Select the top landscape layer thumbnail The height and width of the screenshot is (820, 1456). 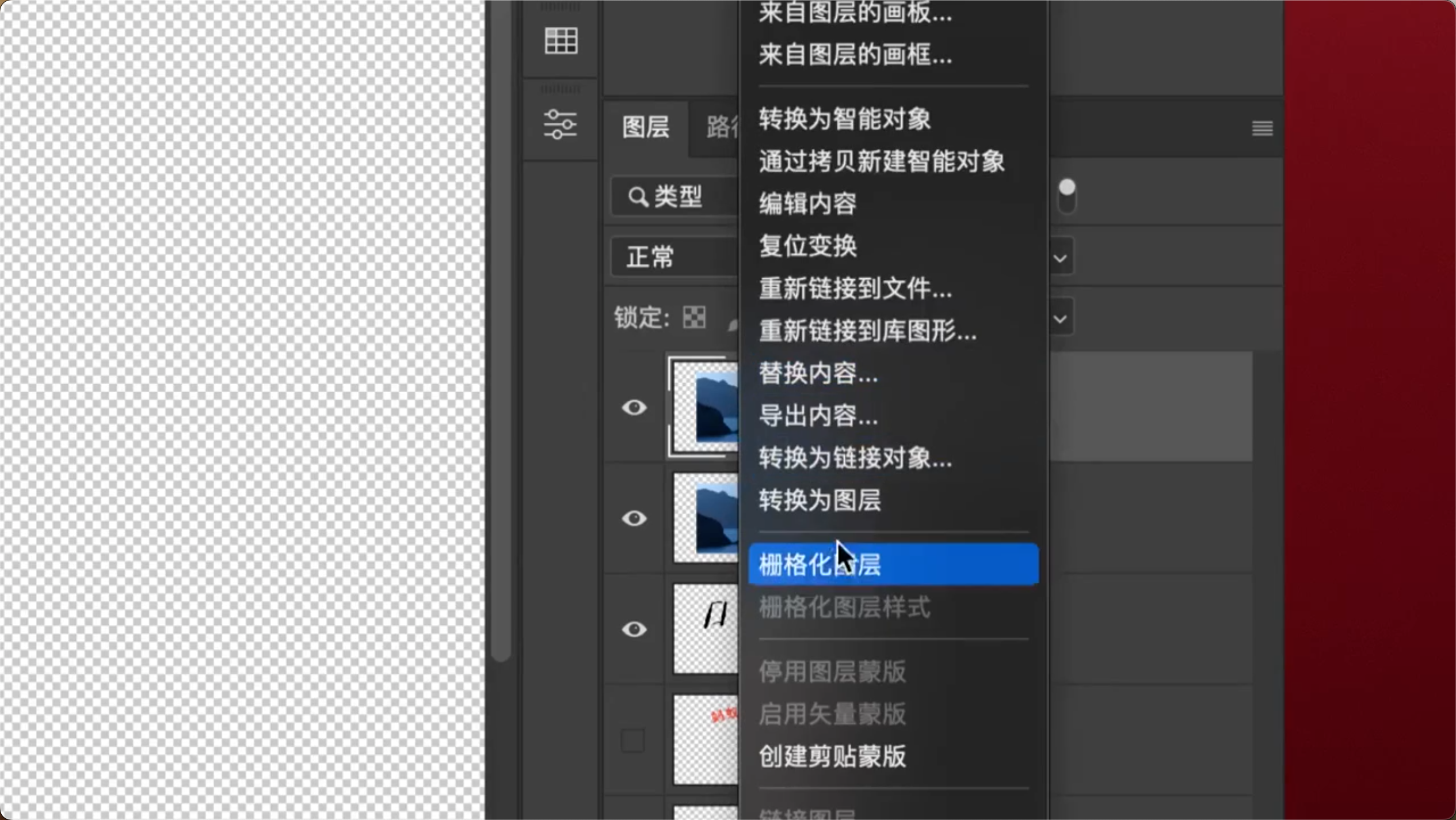[706, 407]
